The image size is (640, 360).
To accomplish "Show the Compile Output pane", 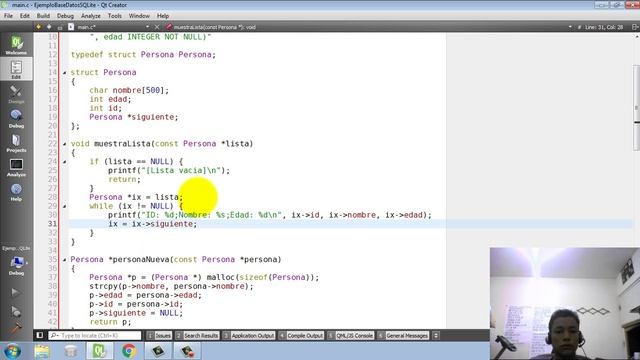I will pos(301,336).
